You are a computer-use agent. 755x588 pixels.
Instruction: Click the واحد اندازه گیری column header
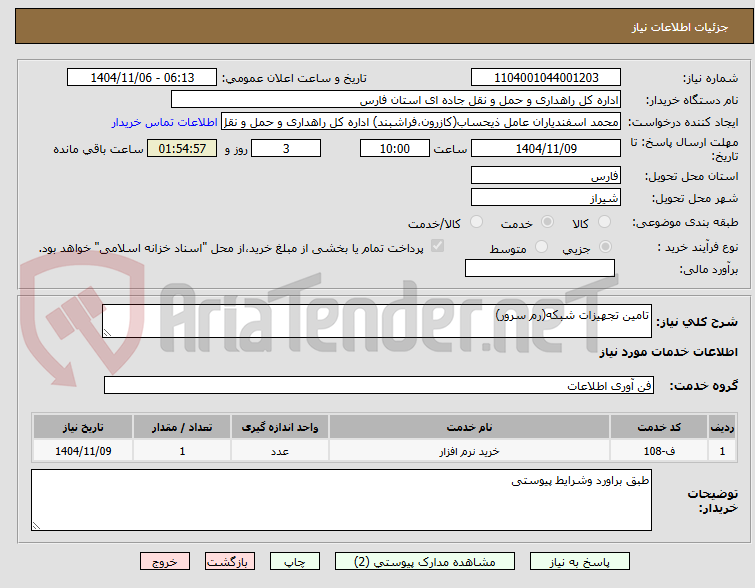(x=280, y=427)
